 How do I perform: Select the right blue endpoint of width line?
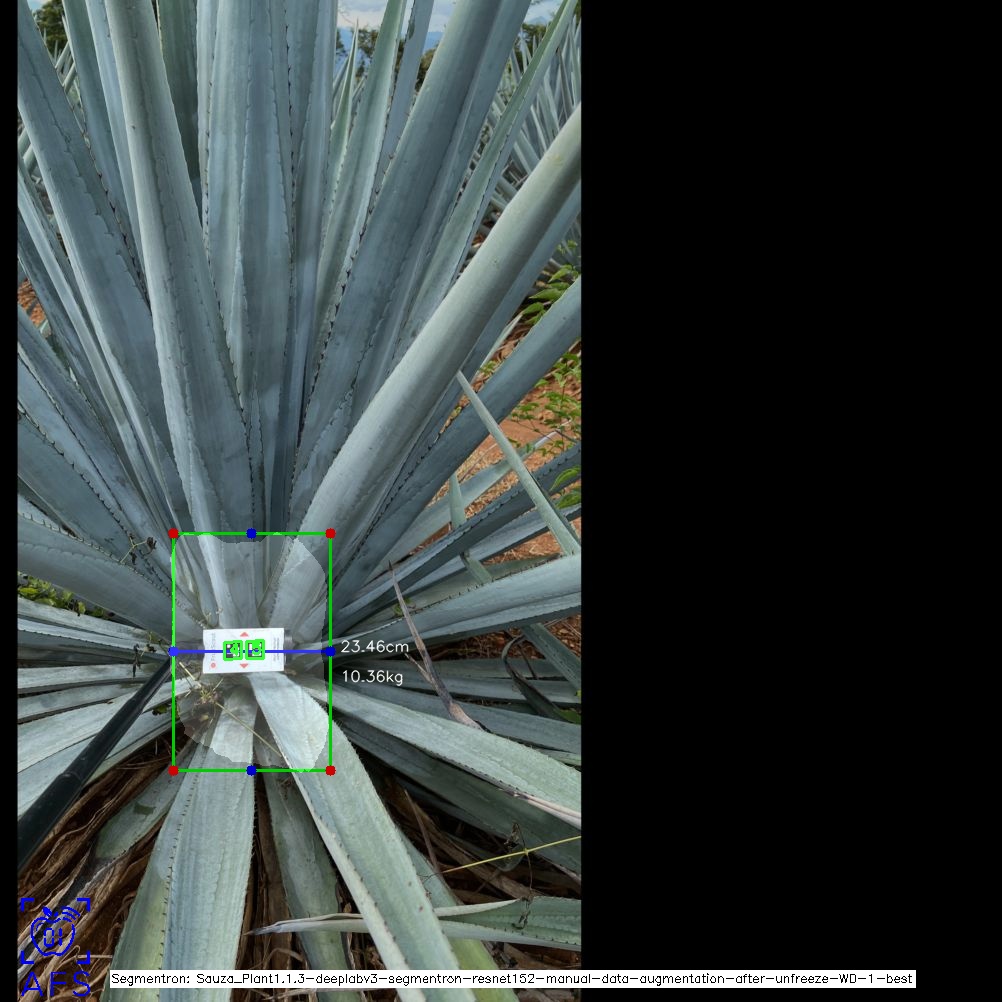(330, 651)
